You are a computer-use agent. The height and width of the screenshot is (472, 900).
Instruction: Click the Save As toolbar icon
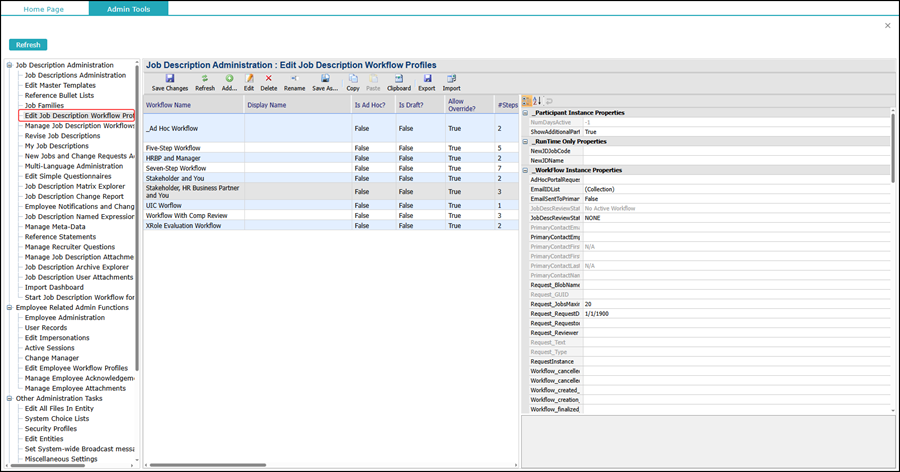[325, 78]
